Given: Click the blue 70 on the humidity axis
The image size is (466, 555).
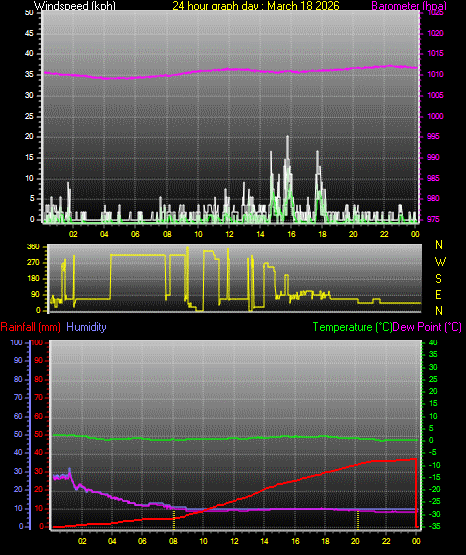Looking at the screenshot, I should [18, 397].
